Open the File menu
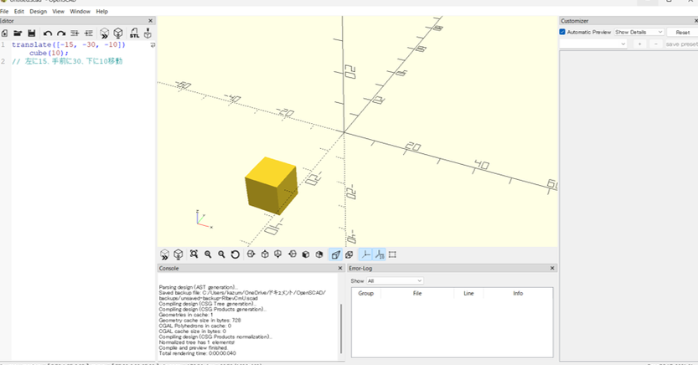 coord(4,11)
